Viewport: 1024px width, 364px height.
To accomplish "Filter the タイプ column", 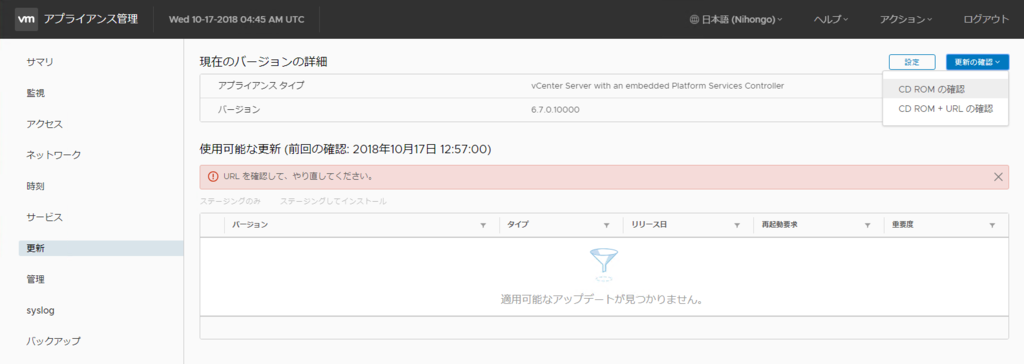I will (x=607, y=225).
